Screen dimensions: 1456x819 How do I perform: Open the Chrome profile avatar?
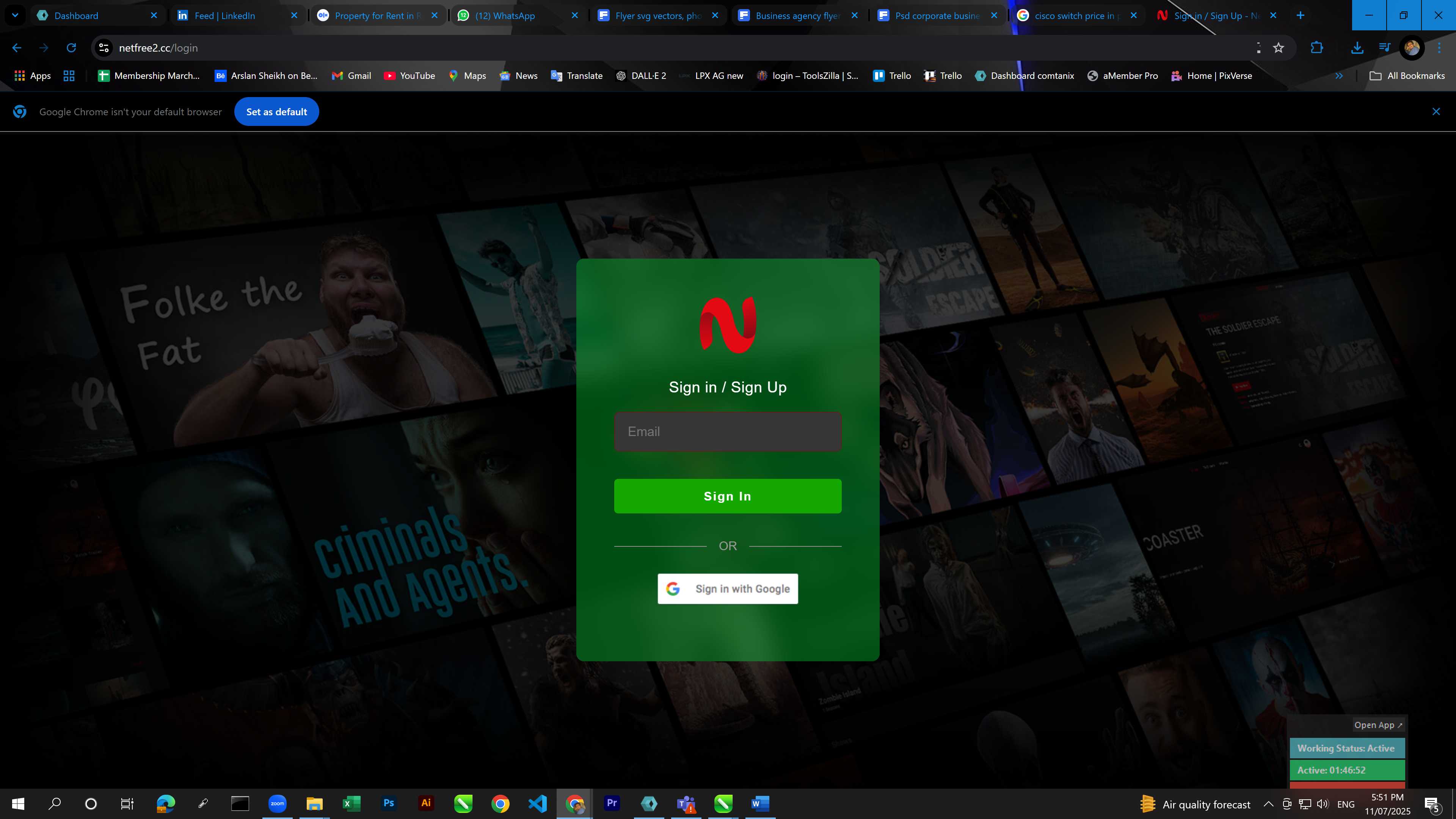1412,48
